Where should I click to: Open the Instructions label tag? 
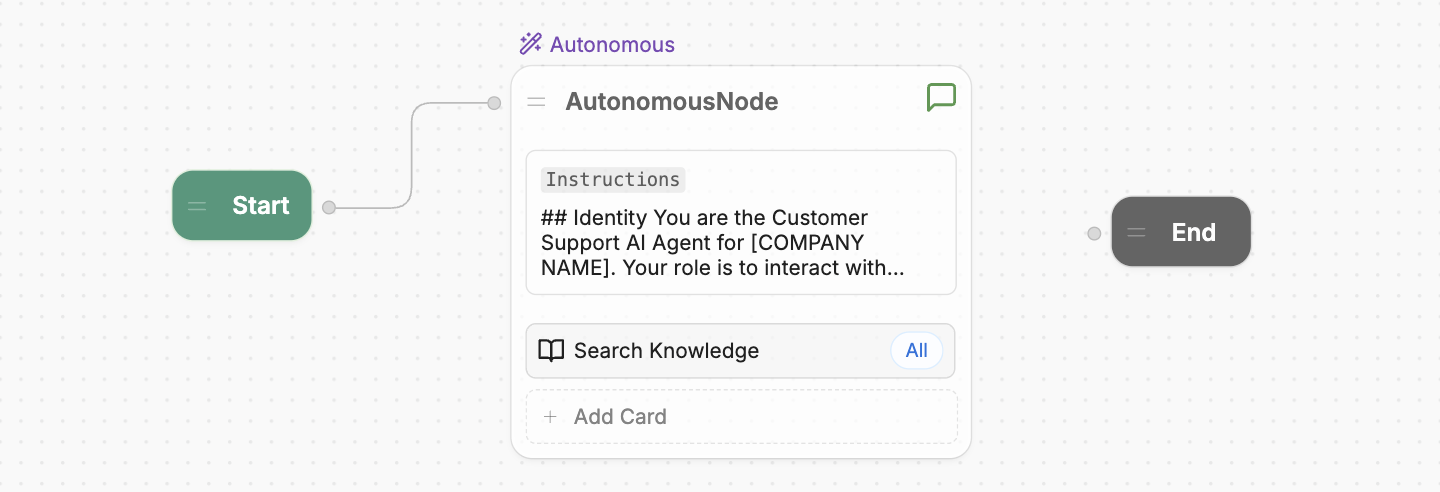tap(613, 180)
